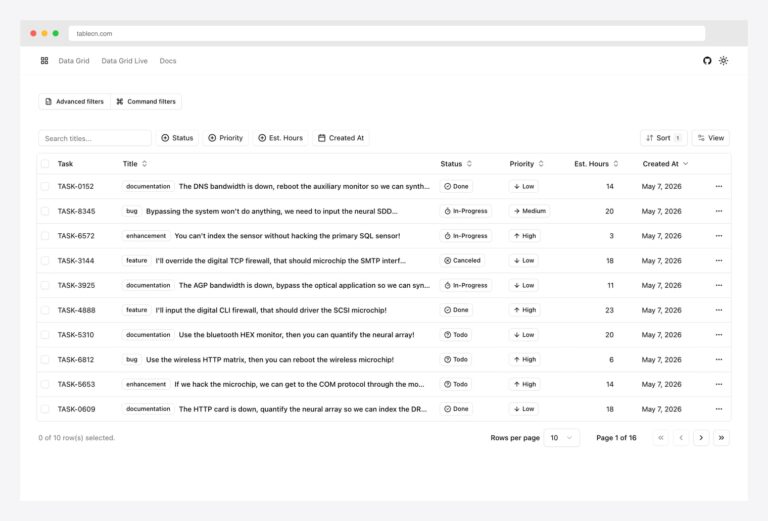This screenshot has width=768, height=521.
Task: Tick the checkbox for TASK-3144
Action: click(45, 260)
